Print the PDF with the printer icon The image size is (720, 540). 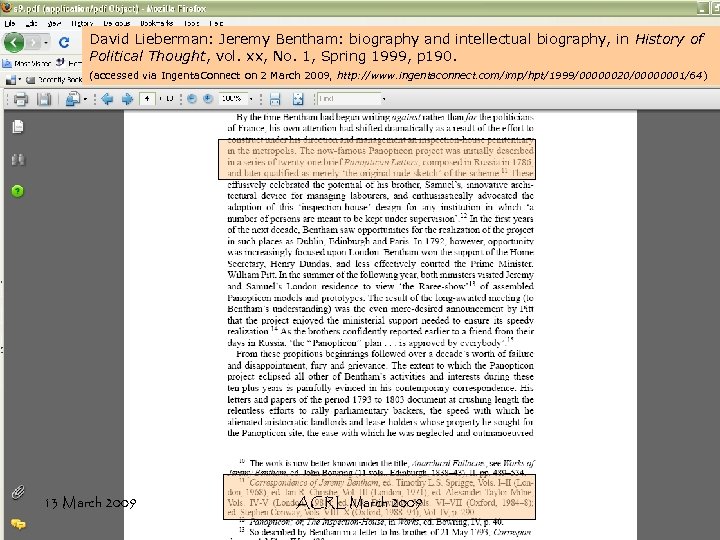pos(21,99)
